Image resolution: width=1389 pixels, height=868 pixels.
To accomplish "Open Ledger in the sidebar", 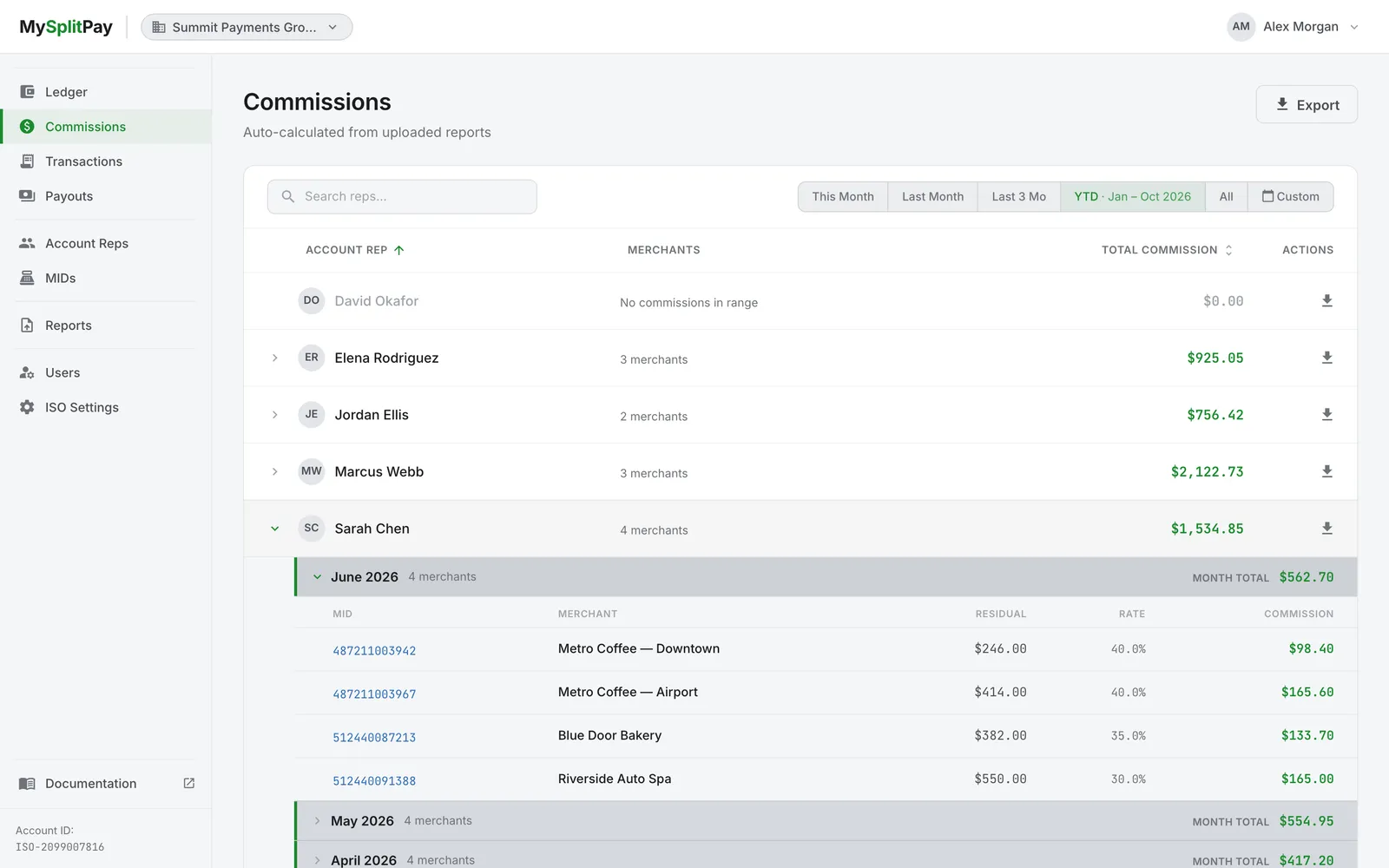I will [x=106, y=92].
